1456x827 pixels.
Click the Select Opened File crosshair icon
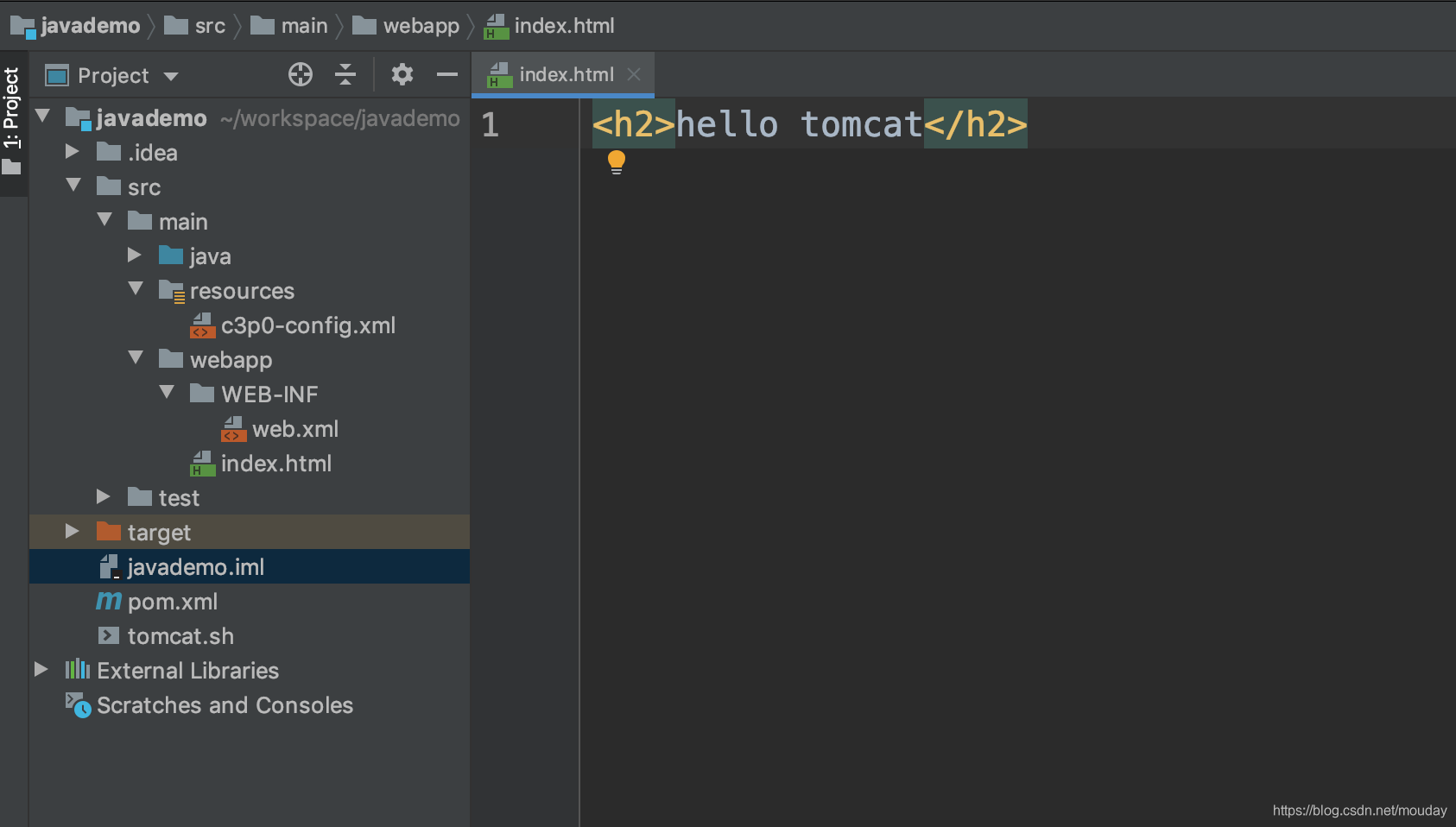[301, 75]
